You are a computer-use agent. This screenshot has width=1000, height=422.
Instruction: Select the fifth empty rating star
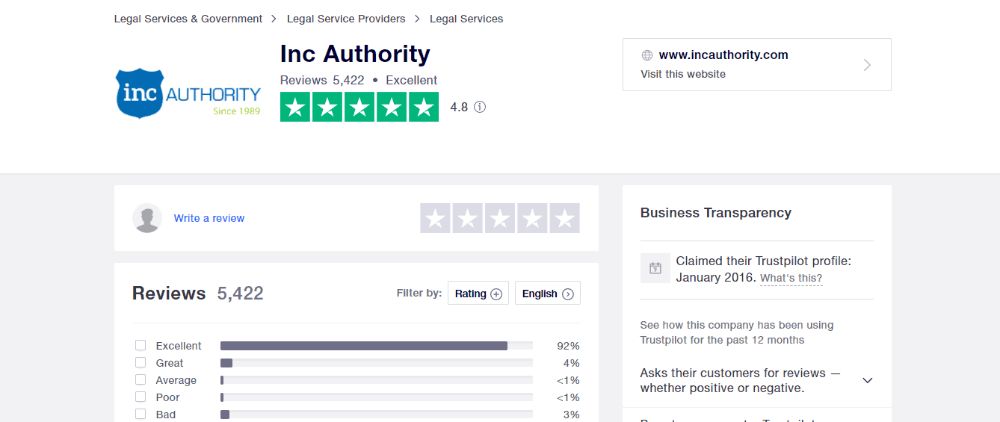[x=564, y=218]
